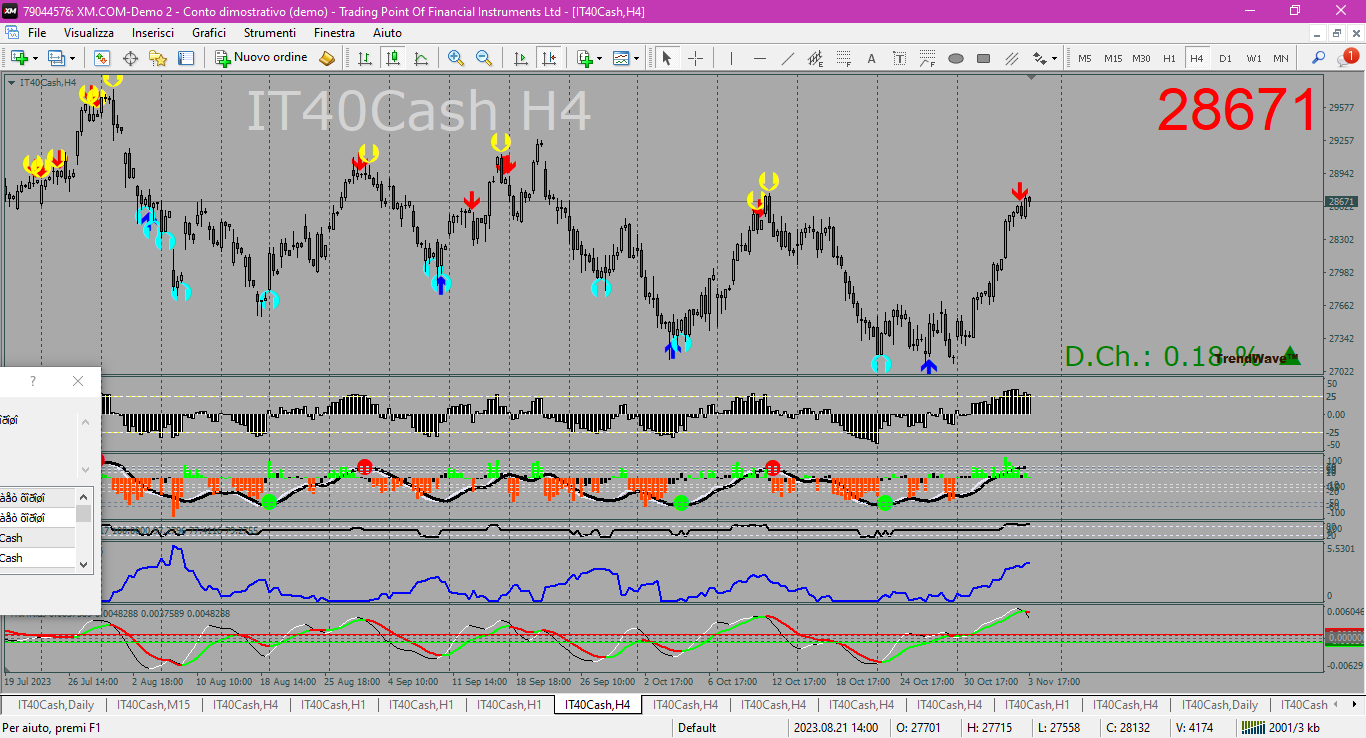Toggle chart shift from right border
The height and width of the screenshot is (738, 1366).
(x=548, y=58)
